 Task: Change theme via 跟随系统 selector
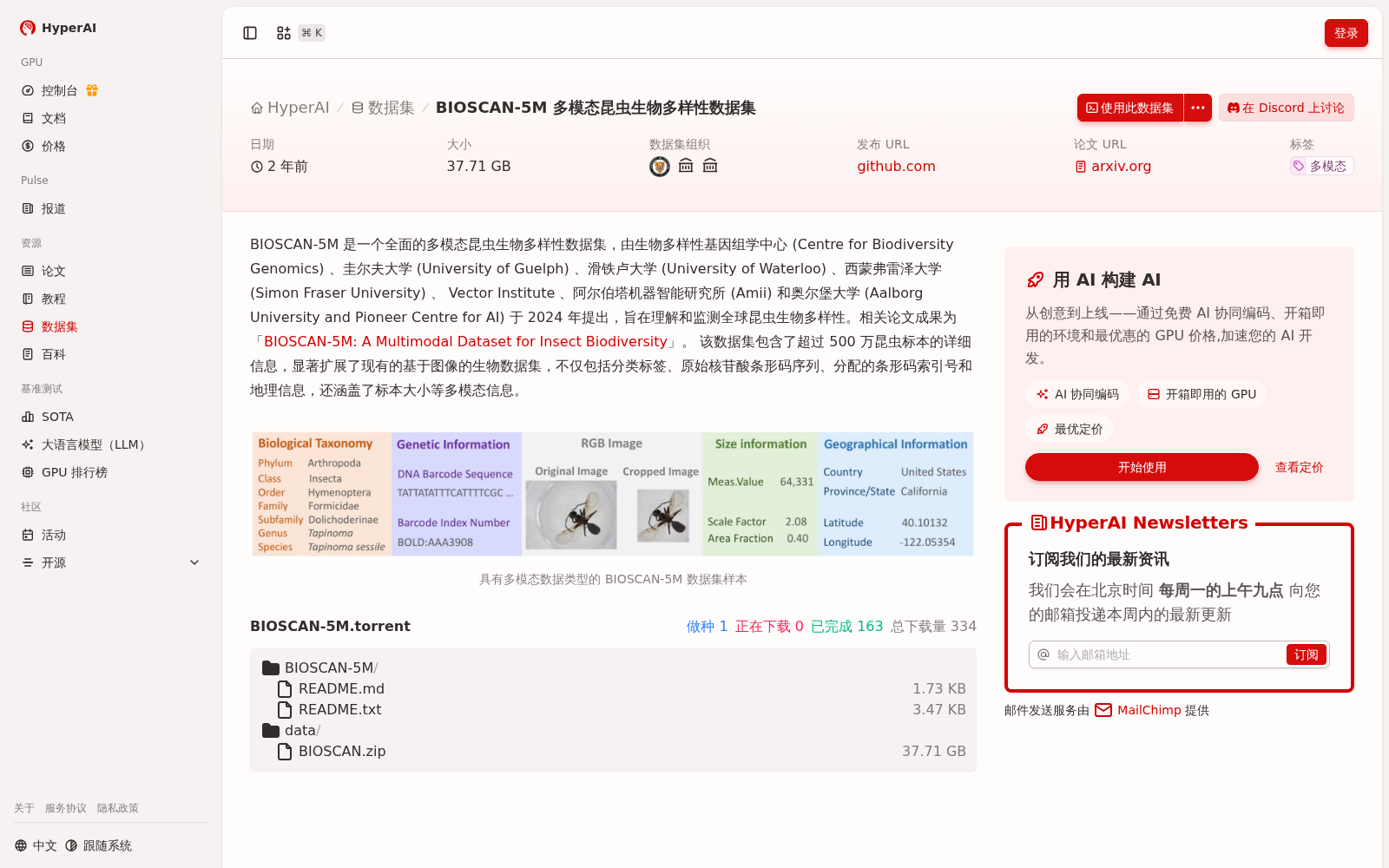98,845
